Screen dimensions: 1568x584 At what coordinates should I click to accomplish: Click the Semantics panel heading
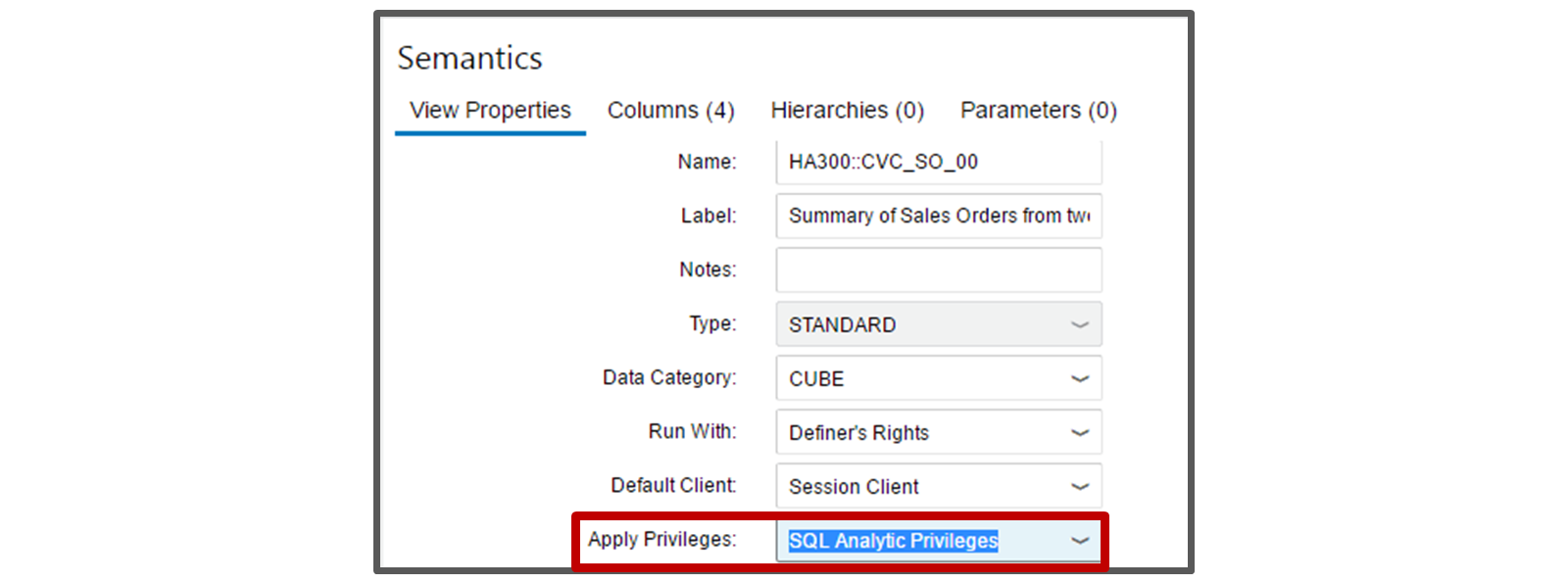469,59
